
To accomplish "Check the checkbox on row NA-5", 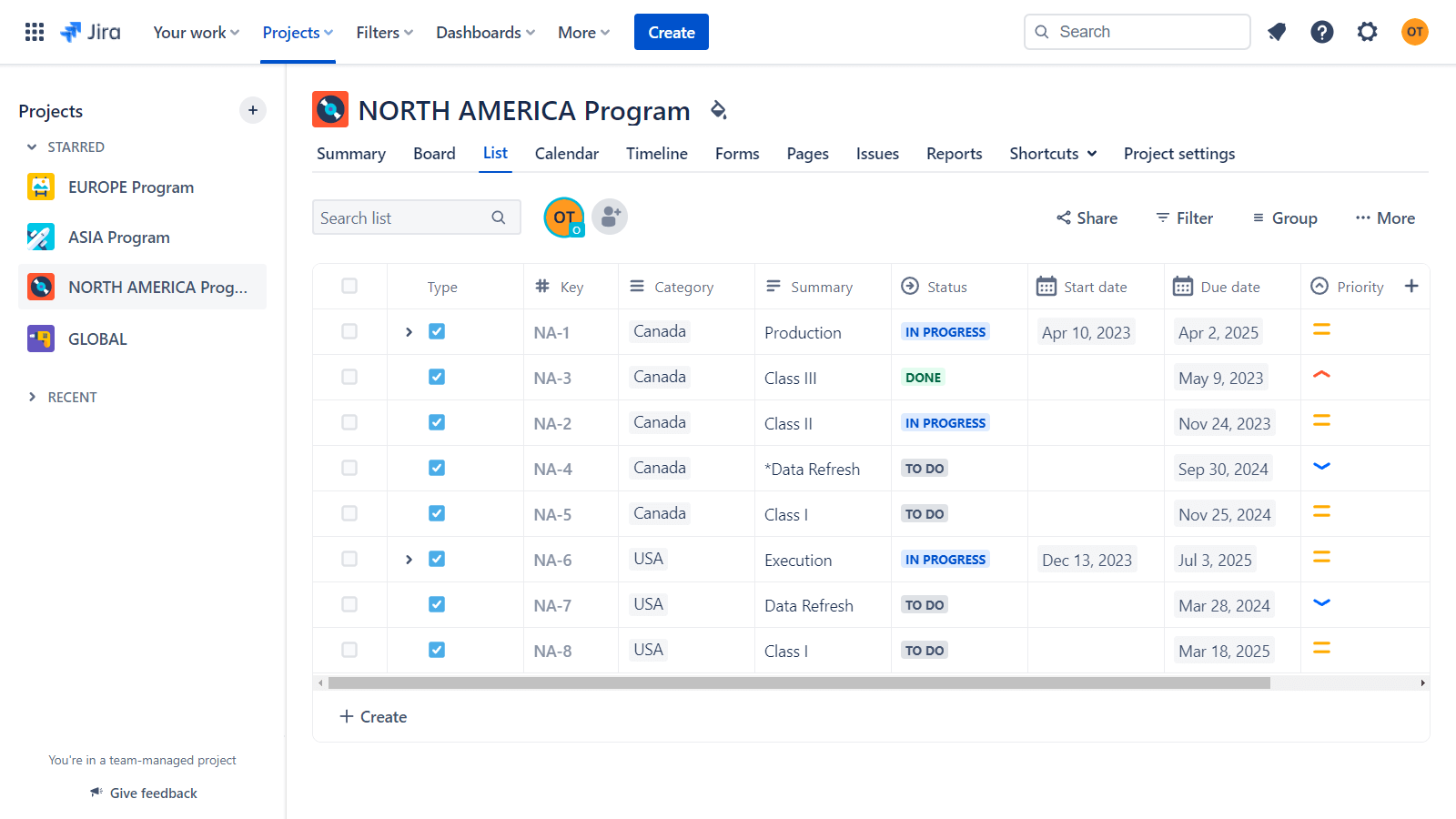I will tap(349, 513).
